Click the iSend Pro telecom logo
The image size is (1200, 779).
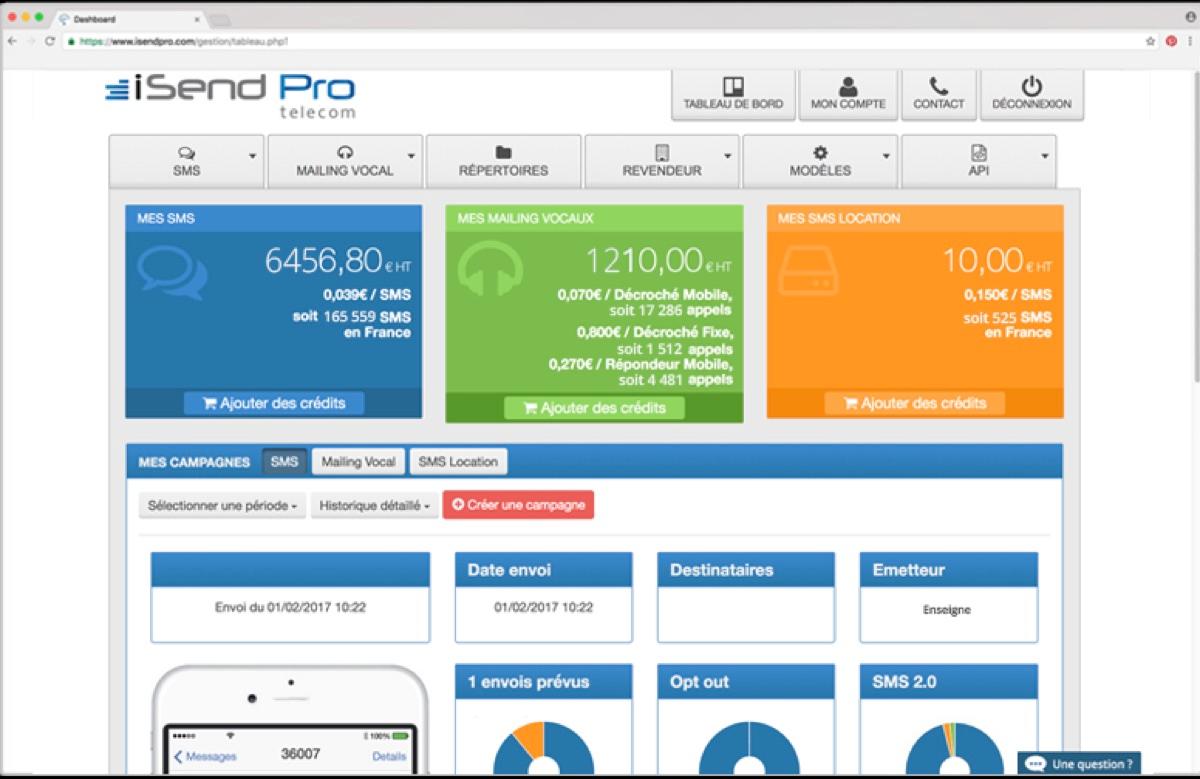(x=226, y=94)
